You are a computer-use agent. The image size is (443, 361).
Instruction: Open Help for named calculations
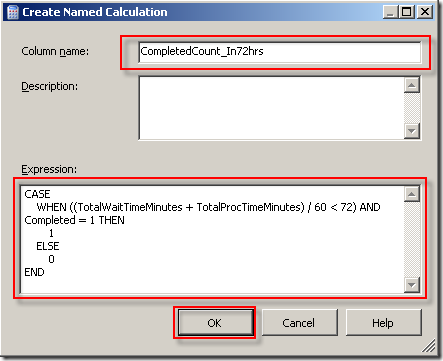[x=383, y=323]
